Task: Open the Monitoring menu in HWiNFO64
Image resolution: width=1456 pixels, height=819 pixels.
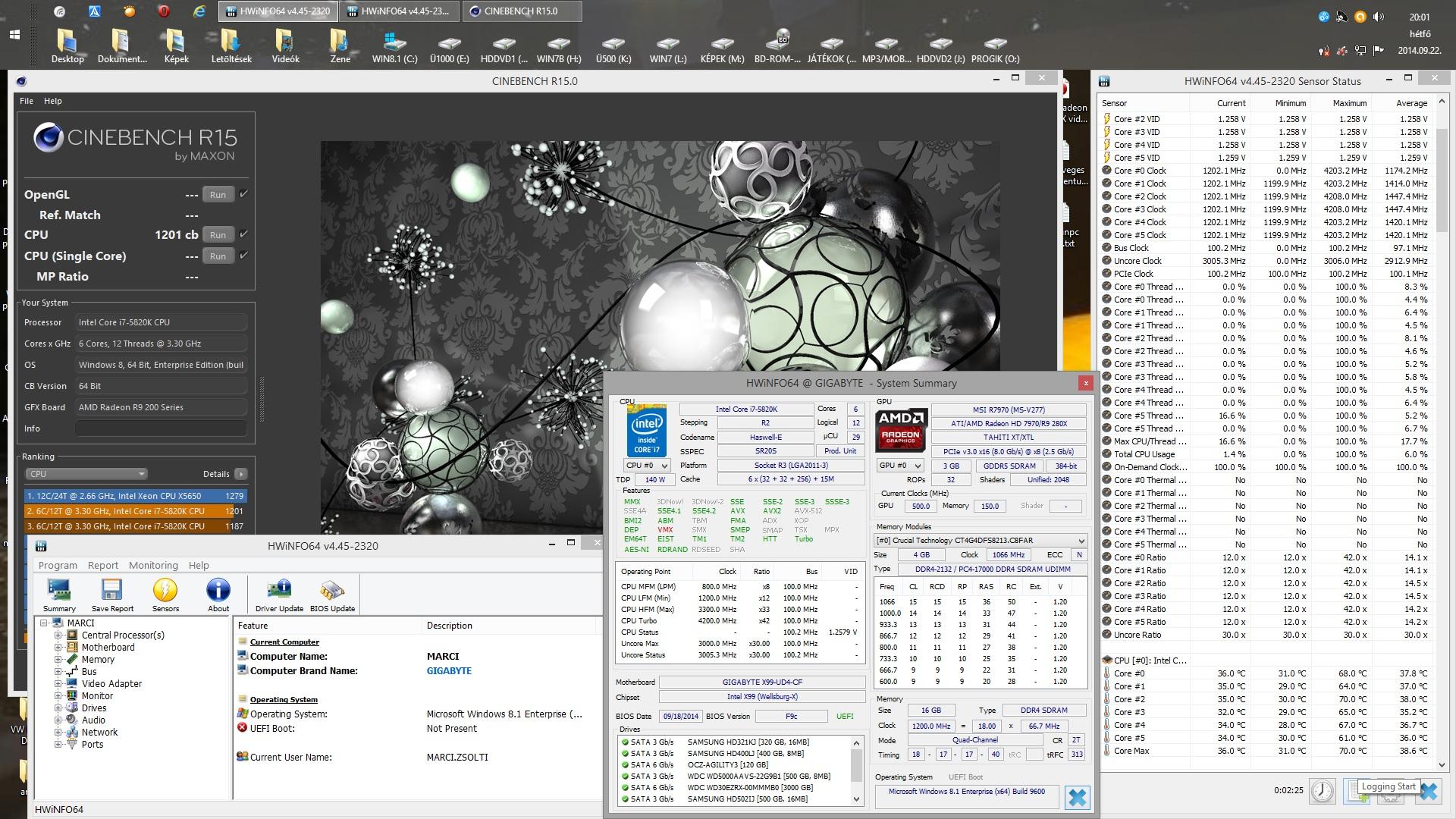Action: 153,566
